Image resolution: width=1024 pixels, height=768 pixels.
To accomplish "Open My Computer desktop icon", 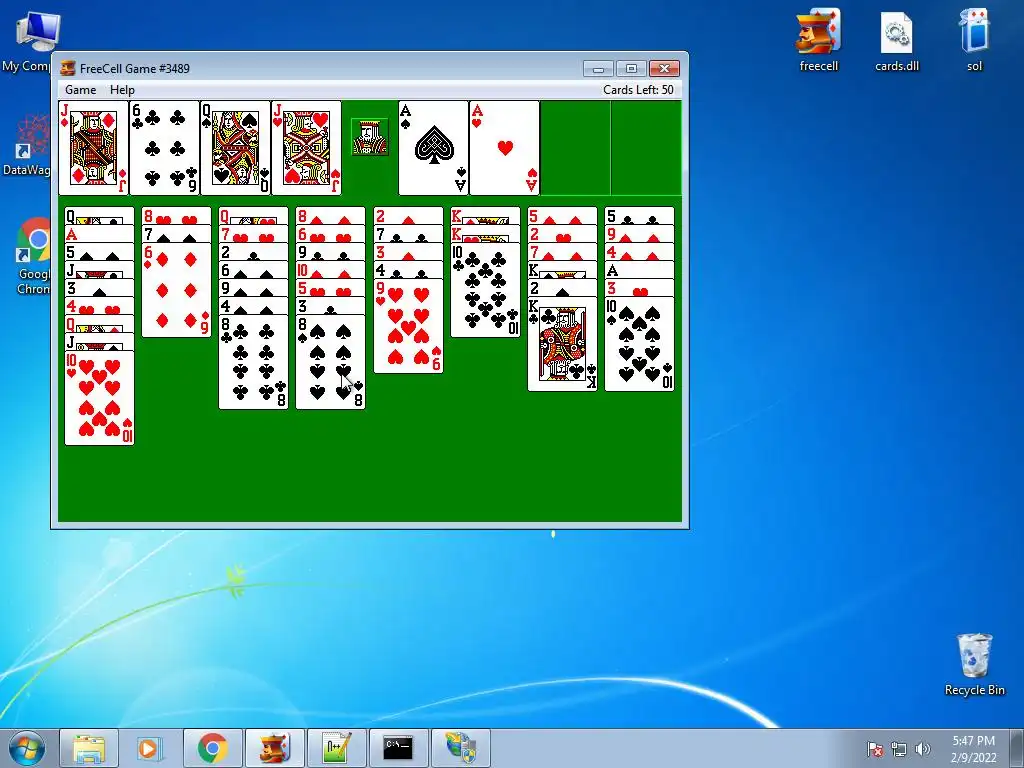I will 29,40.
